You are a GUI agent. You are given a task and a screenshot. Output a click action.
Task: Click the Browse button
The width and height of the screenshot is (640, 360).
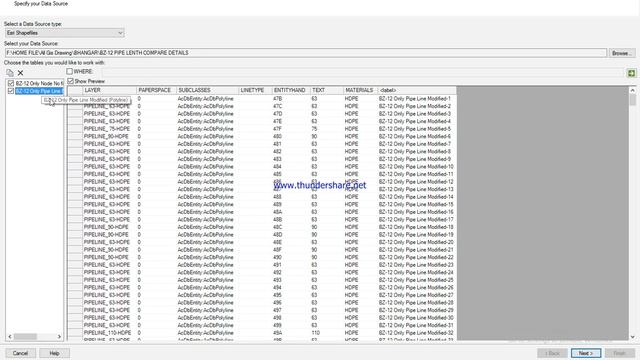pyautogui.click(x=622, y=53)
